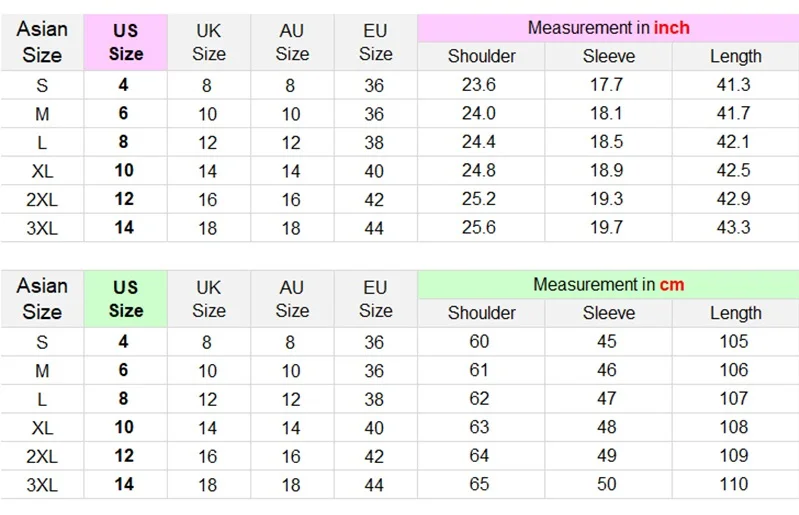The width and height of the screenshot is (799, 515).
Task: Select shoulder value 23.6 for size S
Action: [x=479, y=85]
